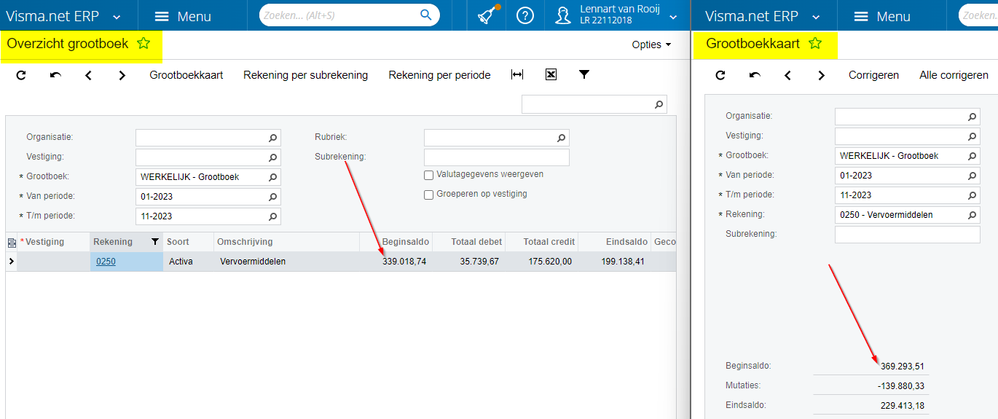Open Menu in right window
This screenshot has width=998, height=419.
click(883, 17)
